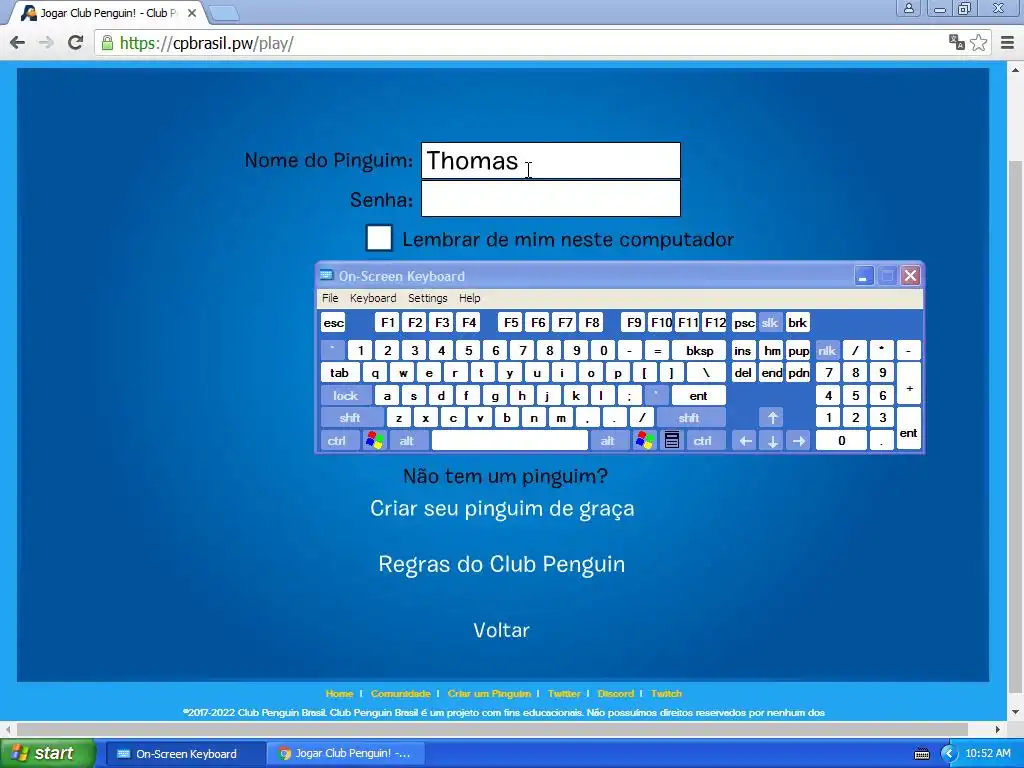
Task: Expand hidden system tray icons
Action: [x=948, y=754]
